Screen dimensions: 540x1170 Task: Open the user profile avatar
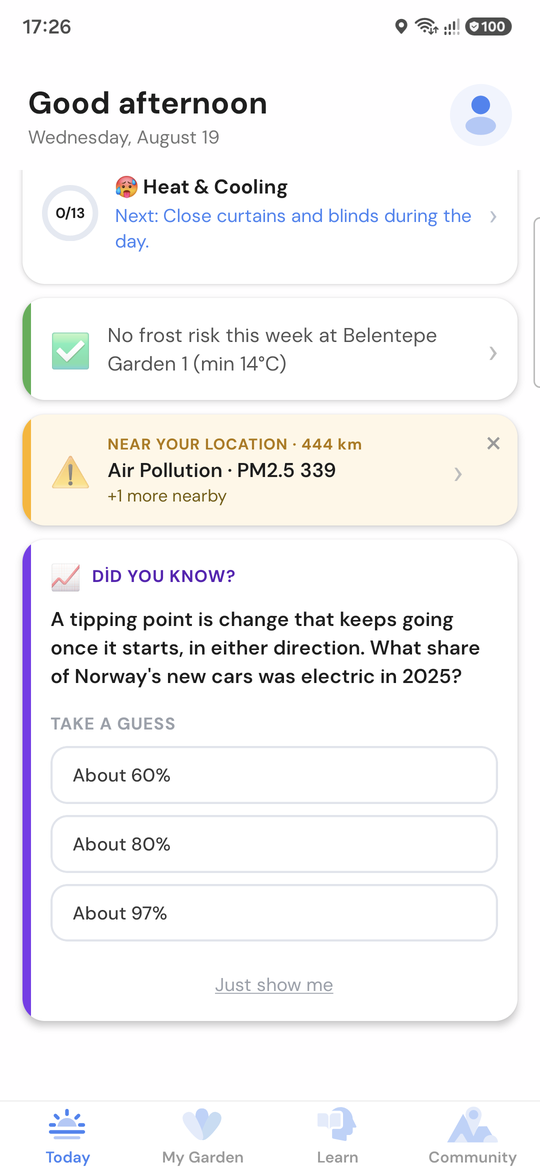pos(480,115)
